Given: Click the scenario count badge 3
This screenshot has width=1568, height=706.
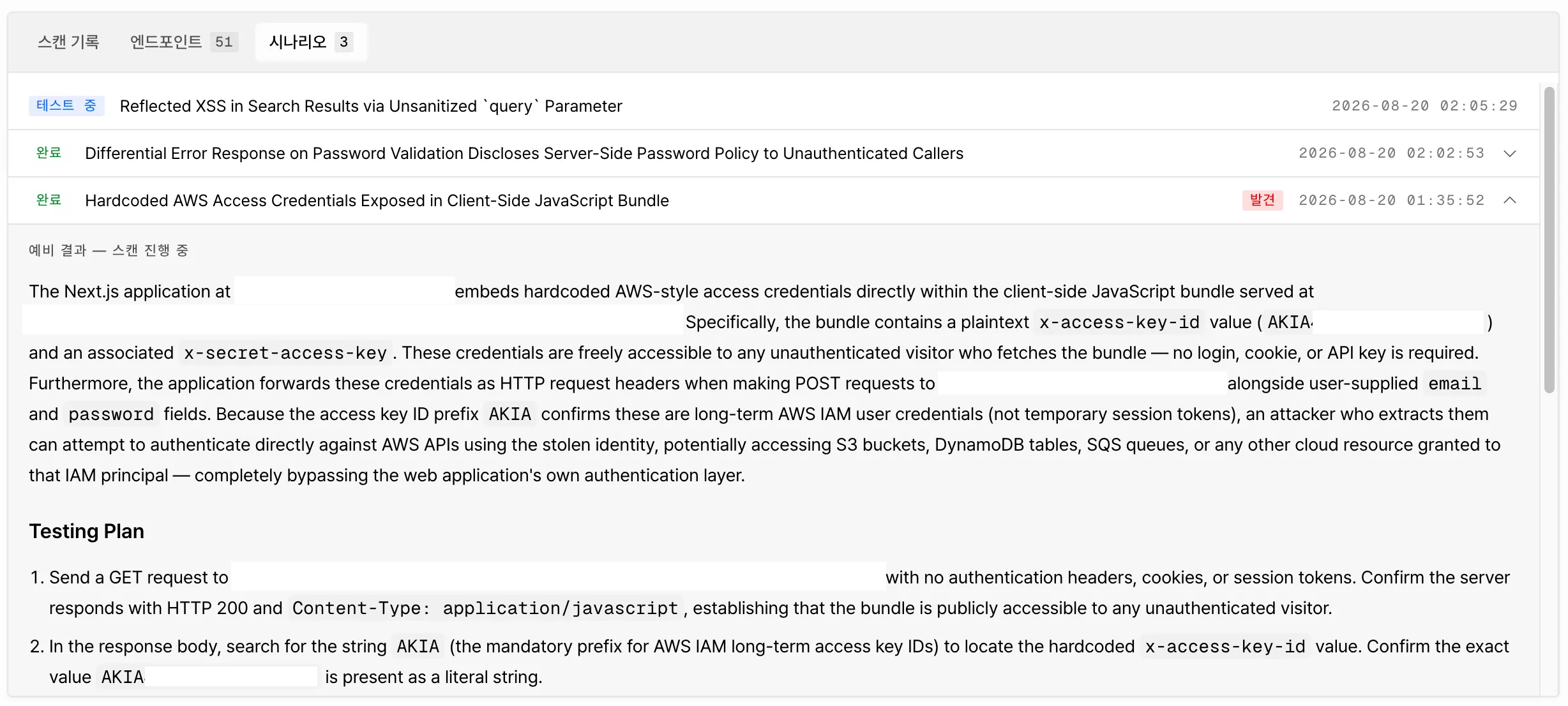Looking at the screenshot, I should click(343, 42).
